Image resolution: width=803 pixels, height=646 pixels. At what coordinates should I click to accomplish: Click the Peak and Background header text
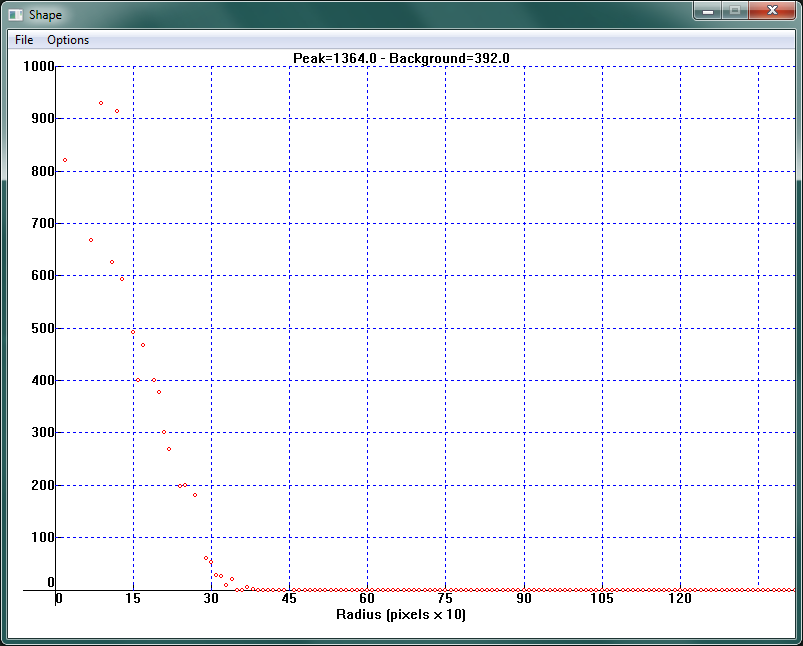[x=401, y=58]
